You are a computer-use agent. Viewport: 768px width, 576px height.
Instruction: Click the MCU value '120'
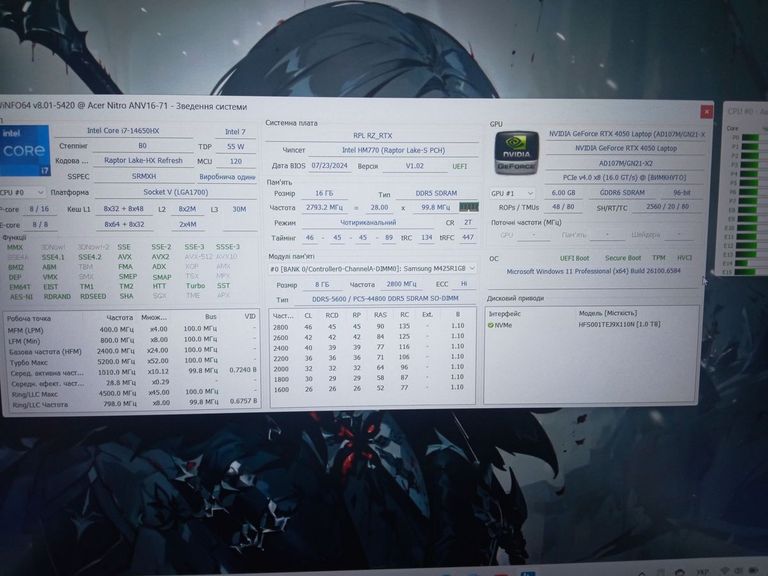236,161
